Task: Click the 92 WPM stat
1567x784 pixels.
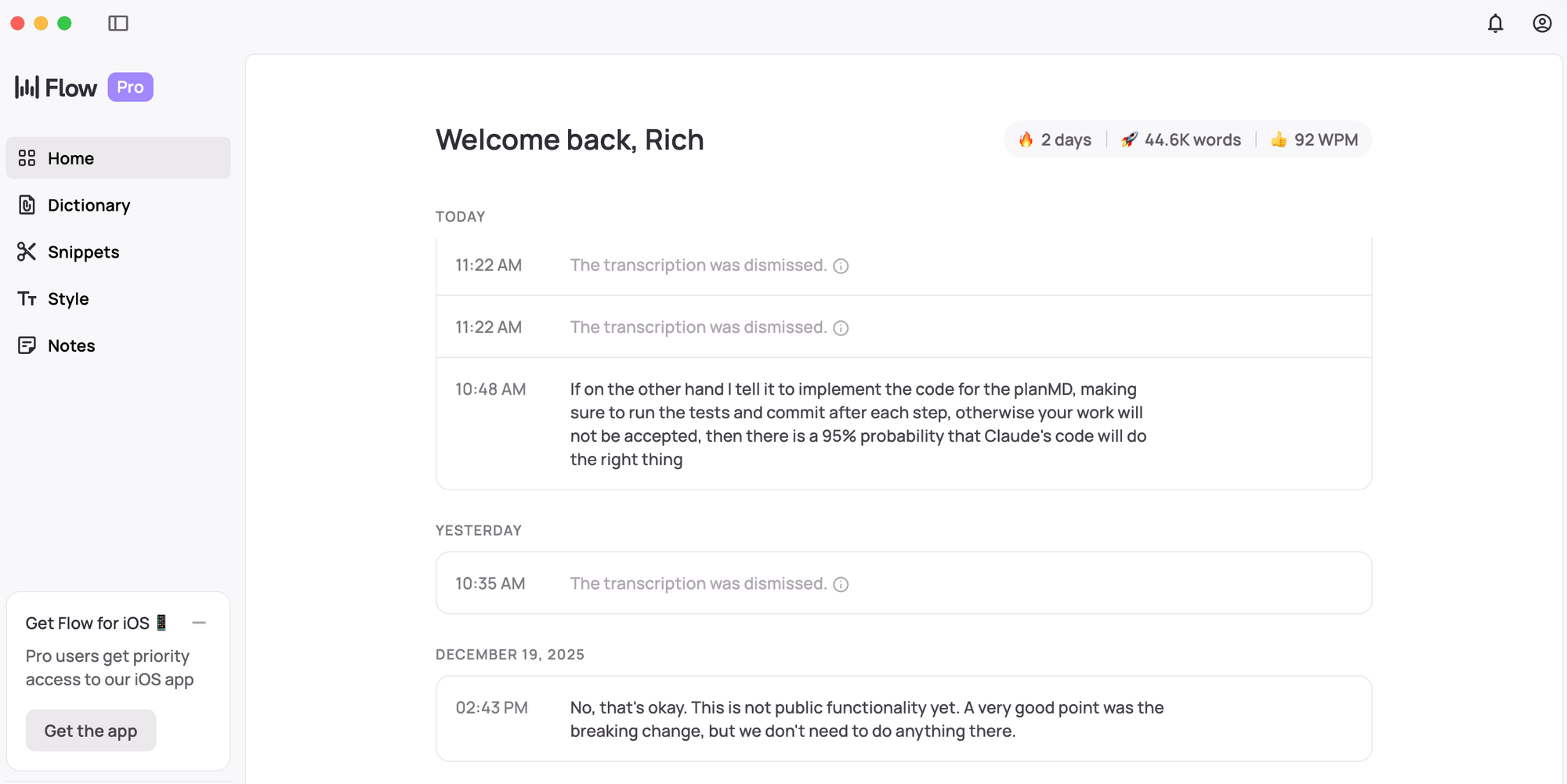Action: coord(1315,139)
